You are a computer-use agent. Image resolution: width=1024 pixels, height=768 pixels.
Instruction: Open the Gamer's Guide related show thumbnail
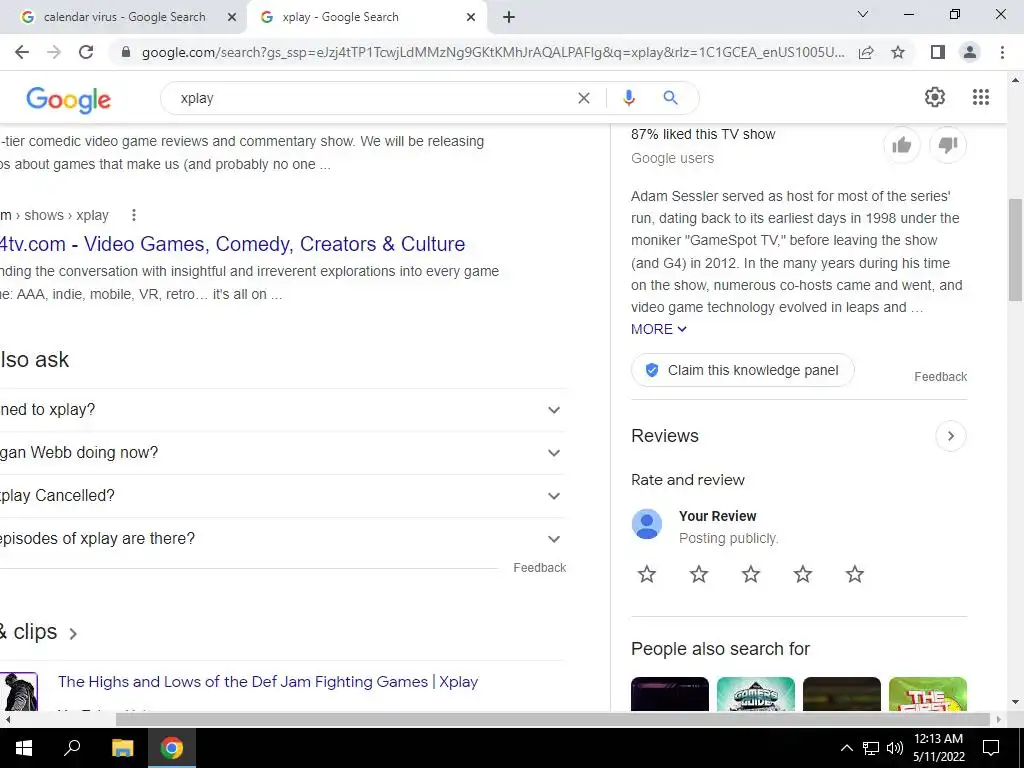click(x=756, y=694)
